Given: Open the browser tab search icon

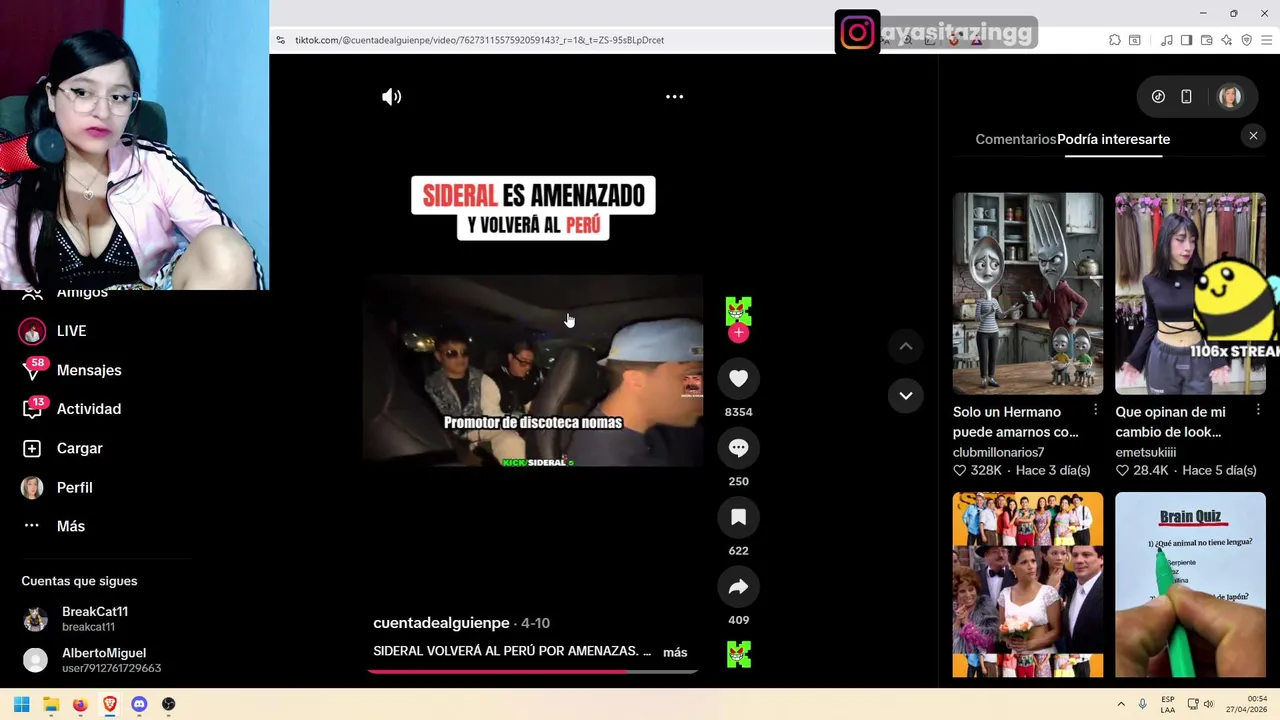Looking at the screenshot, I should point(1135,40).
